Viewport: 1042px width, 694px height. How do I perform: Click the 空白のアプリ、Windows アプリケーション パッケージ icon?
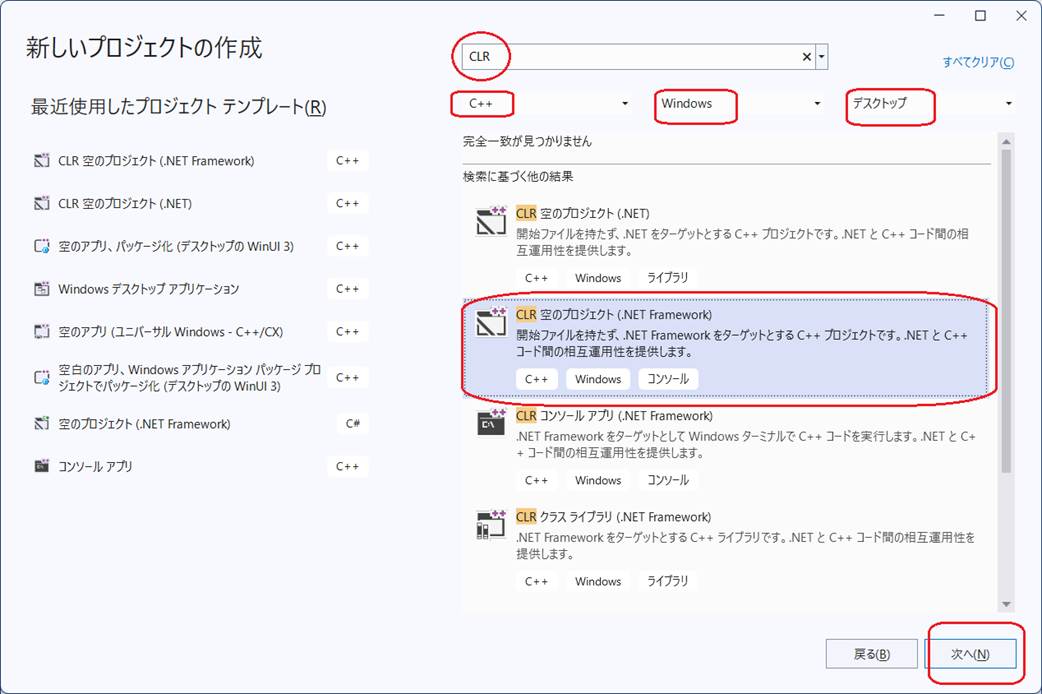42,378
